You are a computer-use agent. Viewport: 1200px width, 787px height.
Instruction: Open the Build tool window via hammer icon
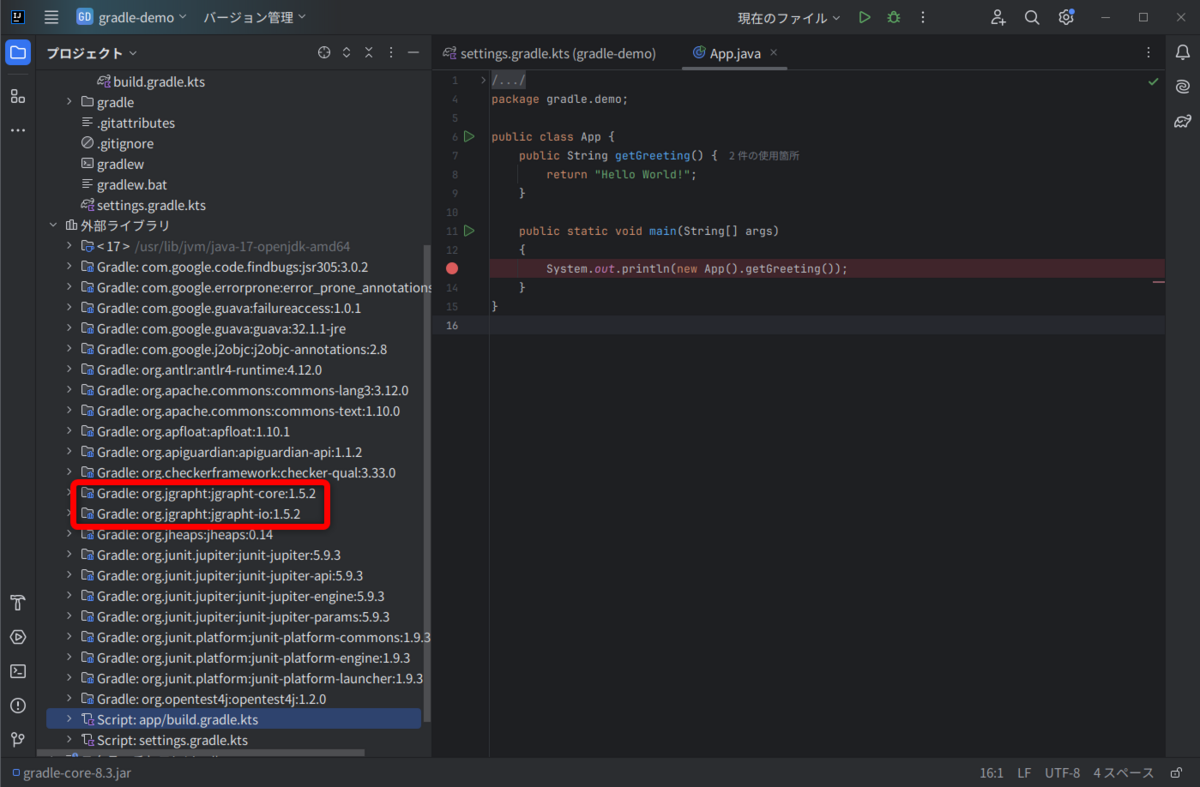point(17,603)
